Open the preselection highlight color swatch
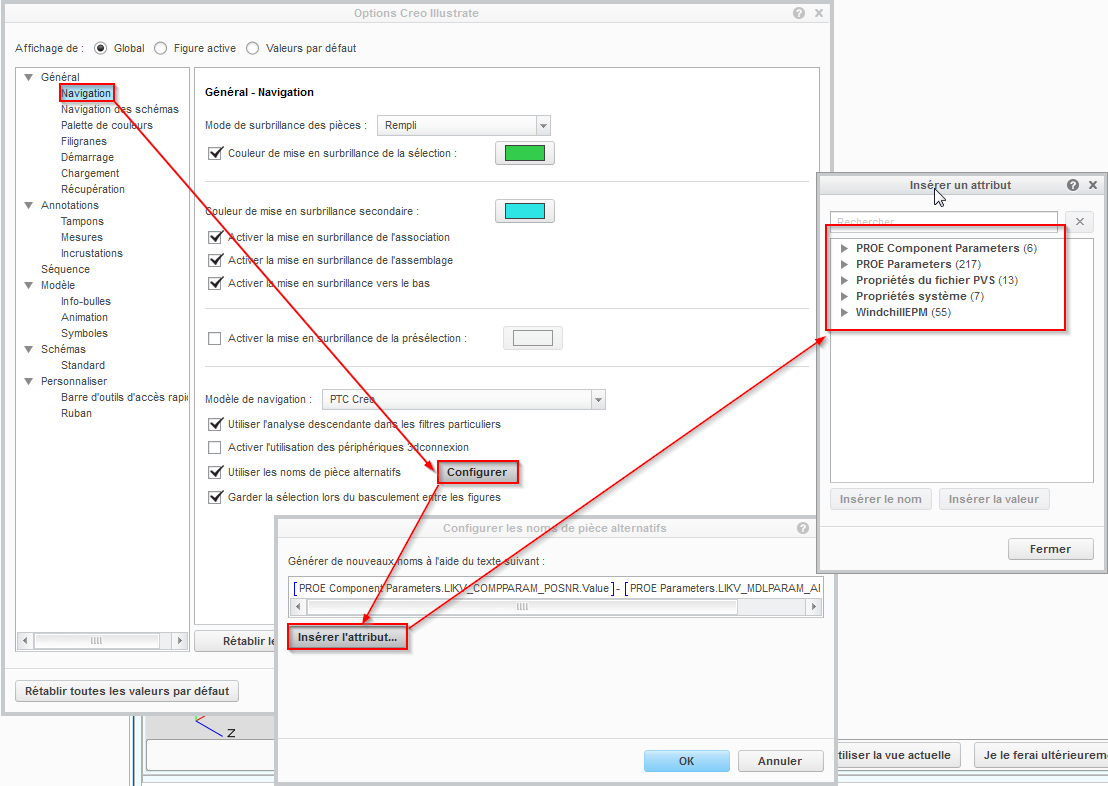 533,338
